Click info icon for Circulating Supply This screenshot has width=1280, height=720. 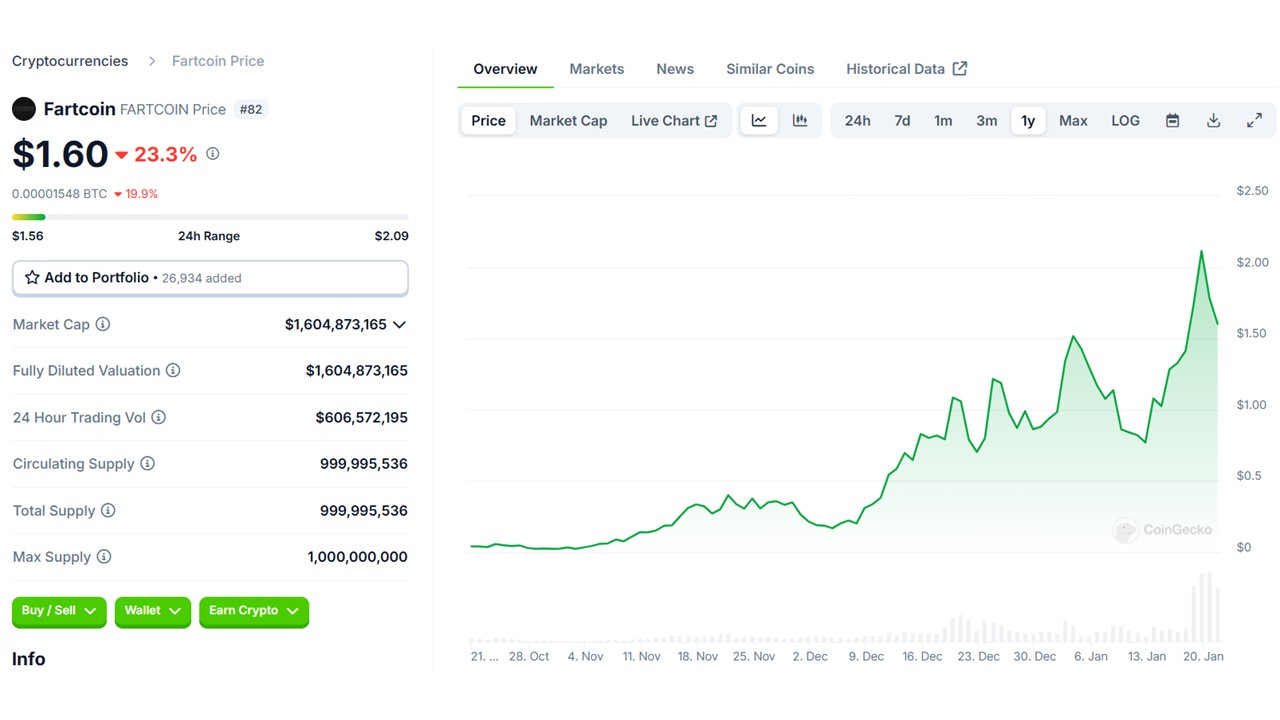tap(147, 464)
